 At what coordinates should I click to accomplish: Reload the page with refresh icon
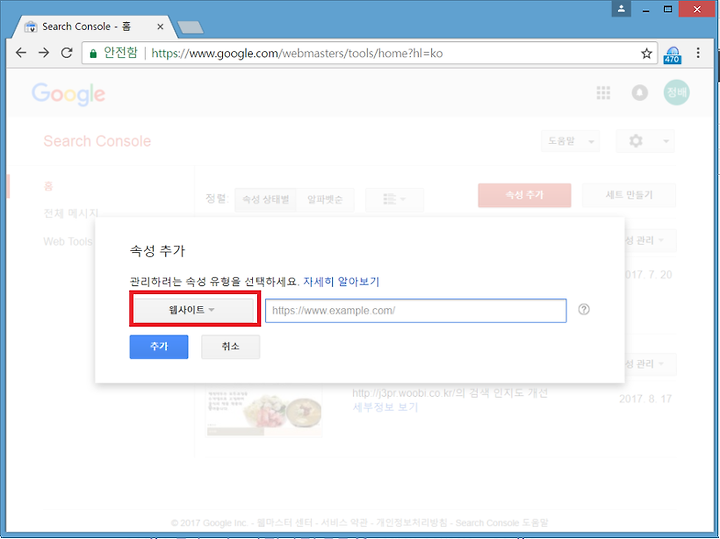[67, 53]
